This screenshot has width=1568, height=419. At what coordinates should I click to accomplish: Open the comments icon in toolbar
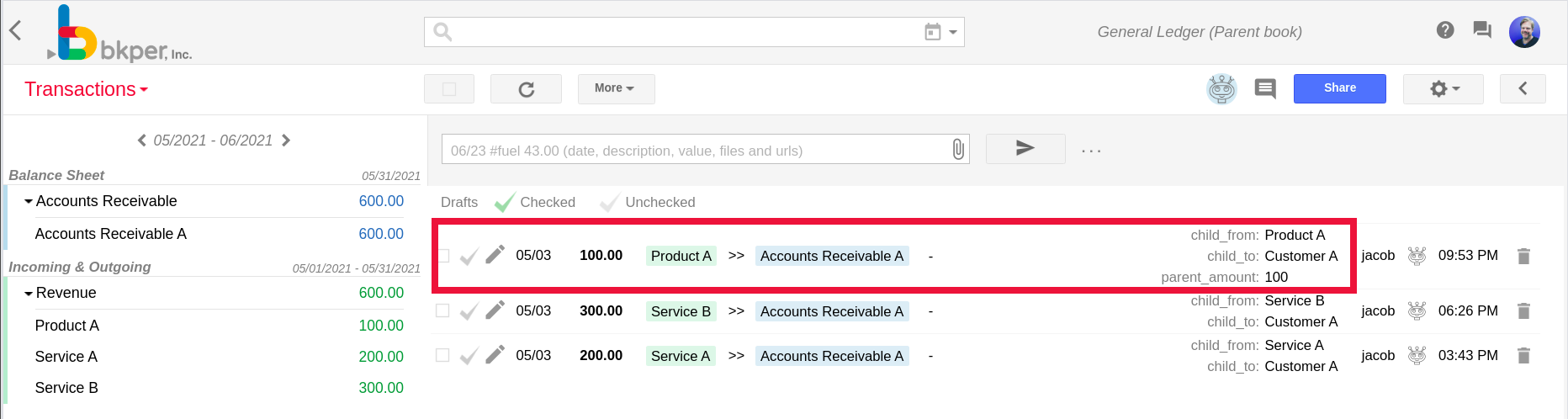tap(1265, 88)
